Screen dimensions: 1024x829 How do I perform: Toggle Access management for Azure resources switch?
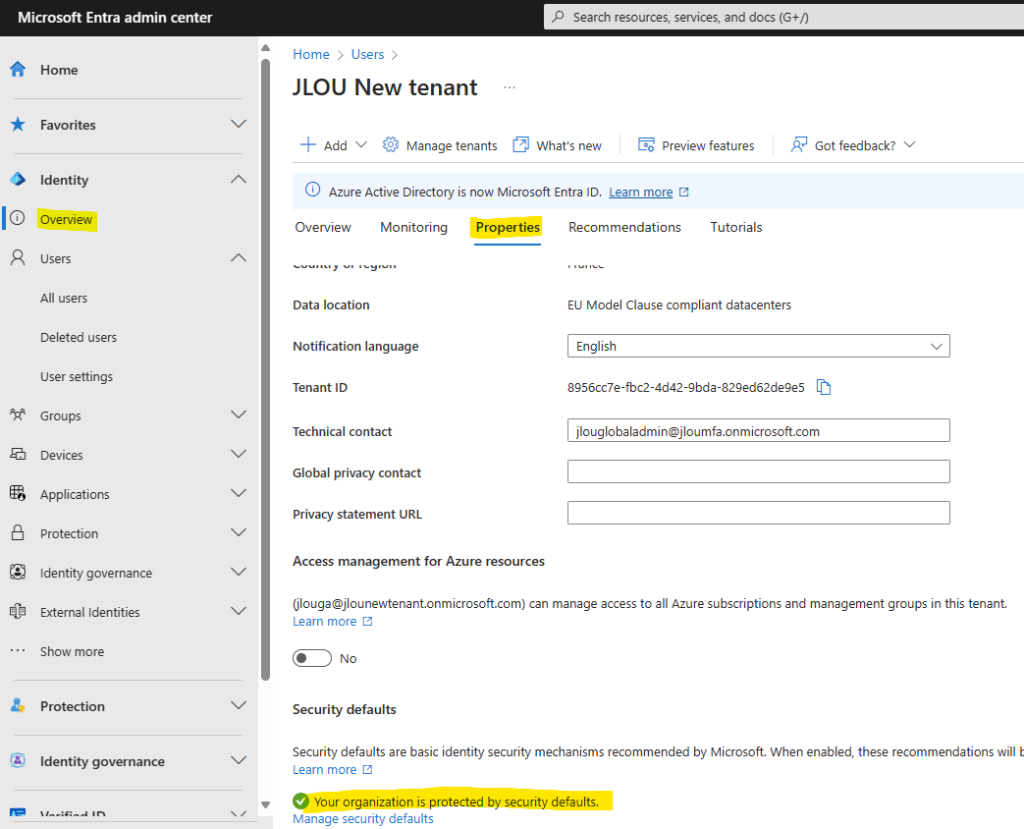point(312,658)
